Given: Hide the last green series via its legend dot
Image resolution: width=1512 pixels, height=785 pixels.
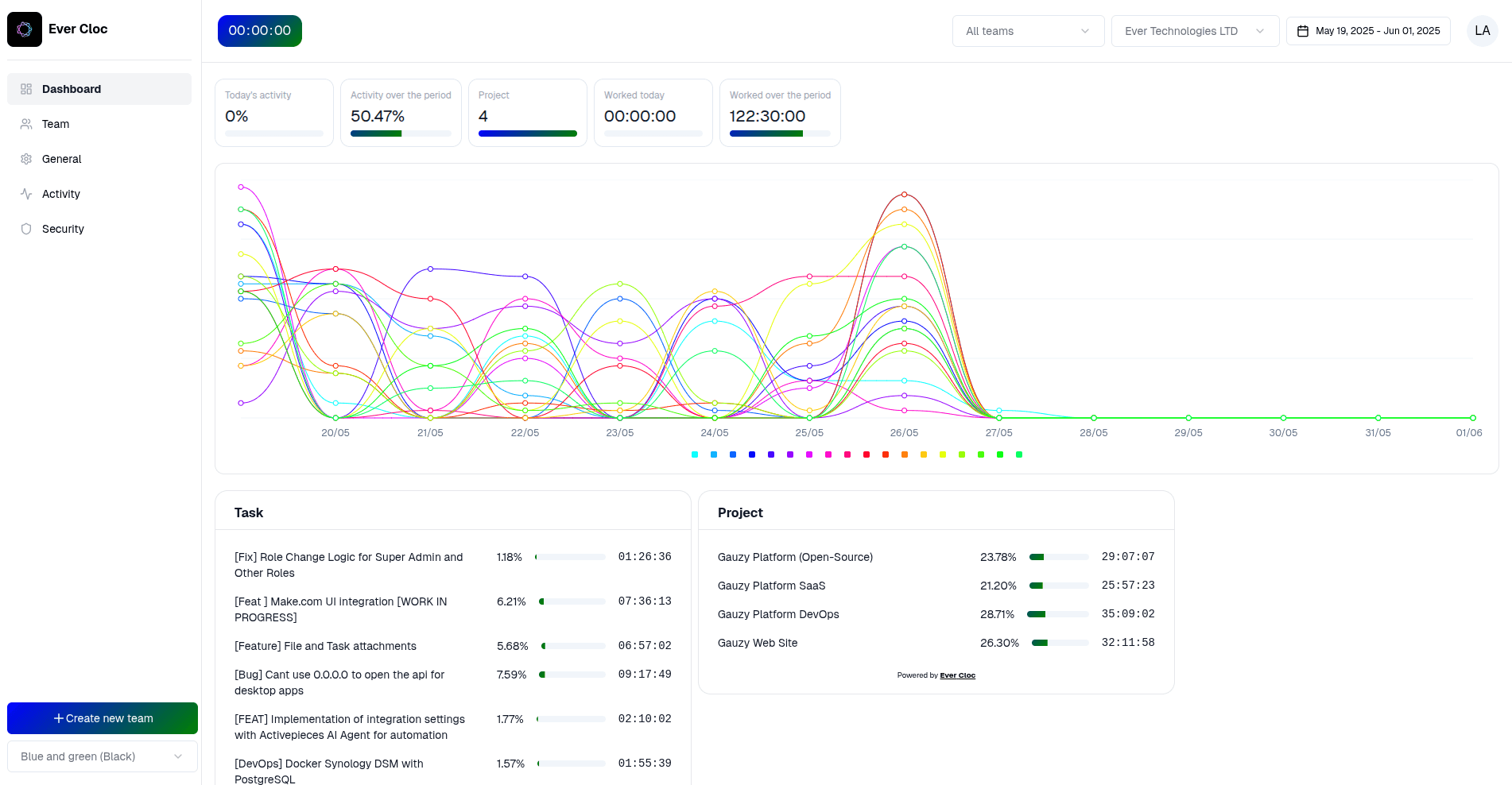Looking at the screenshot, I should click(1018, 454).
